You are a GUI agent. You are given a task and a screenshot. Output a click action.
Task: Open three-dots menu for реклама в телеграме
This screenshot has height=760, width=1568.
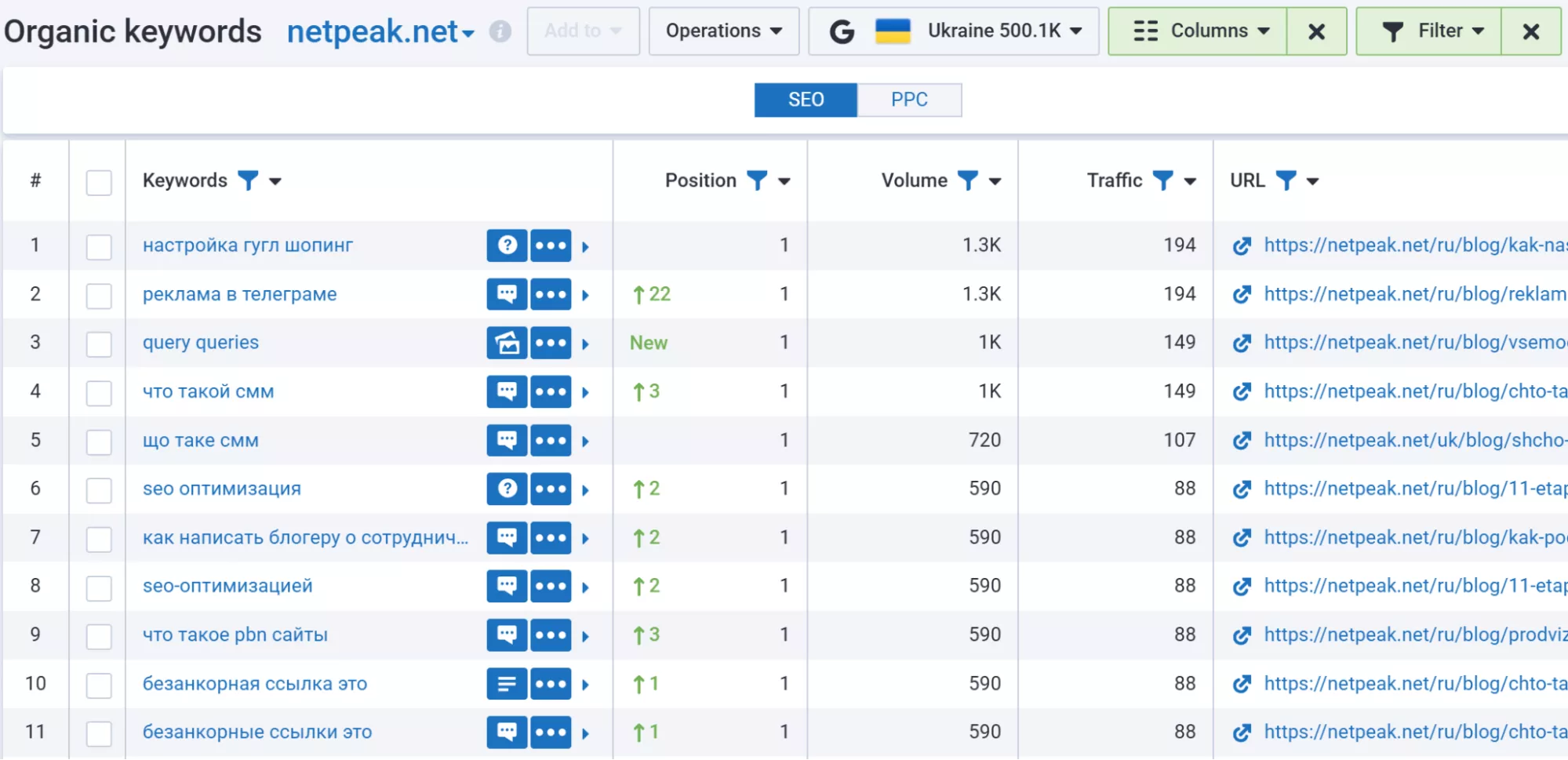551,295
